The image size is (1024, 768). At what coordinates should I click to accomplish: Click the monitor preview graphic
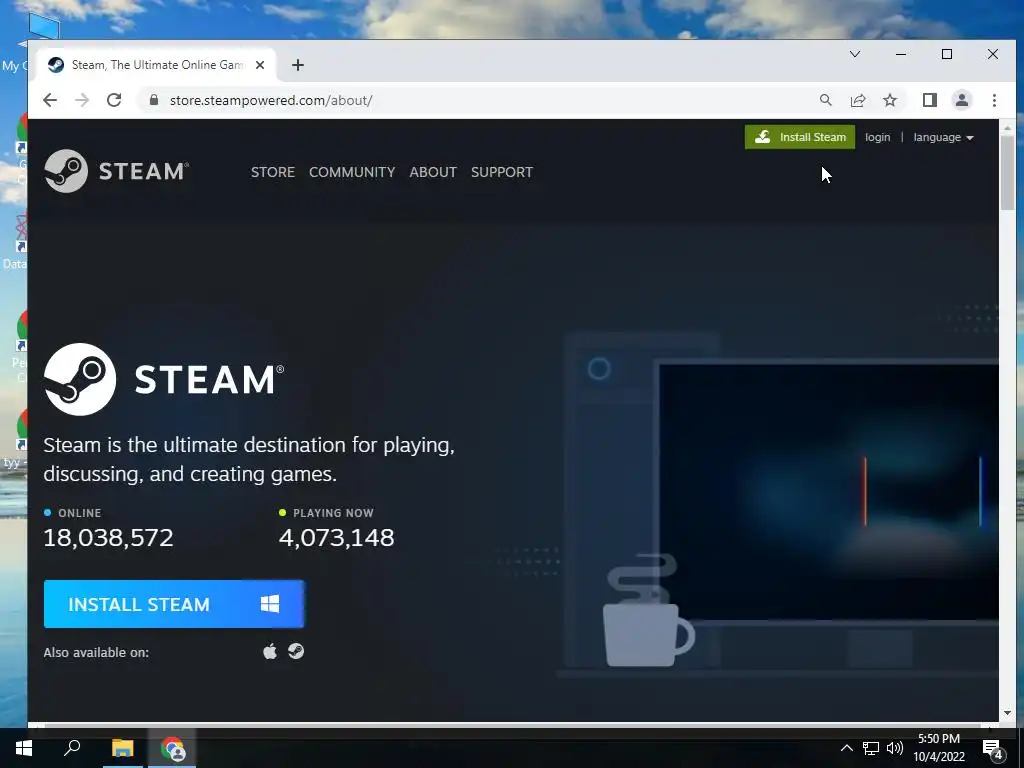pos(828,491)
